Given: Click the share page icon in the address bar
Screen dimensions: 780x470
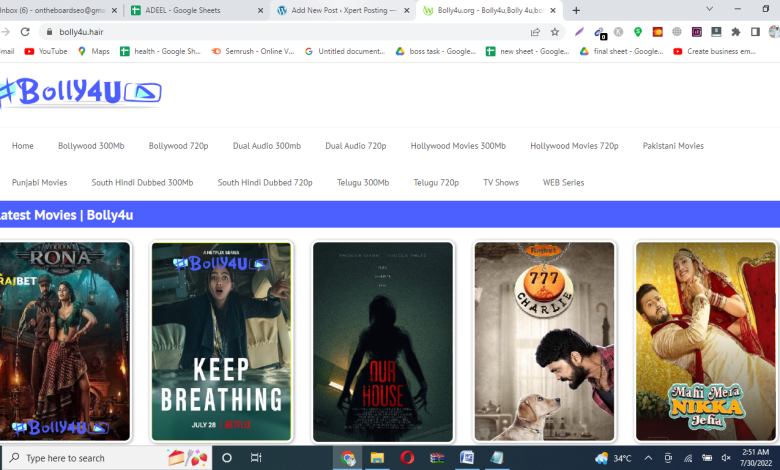Looking at the screenshot, I should (x=535, y=32).
